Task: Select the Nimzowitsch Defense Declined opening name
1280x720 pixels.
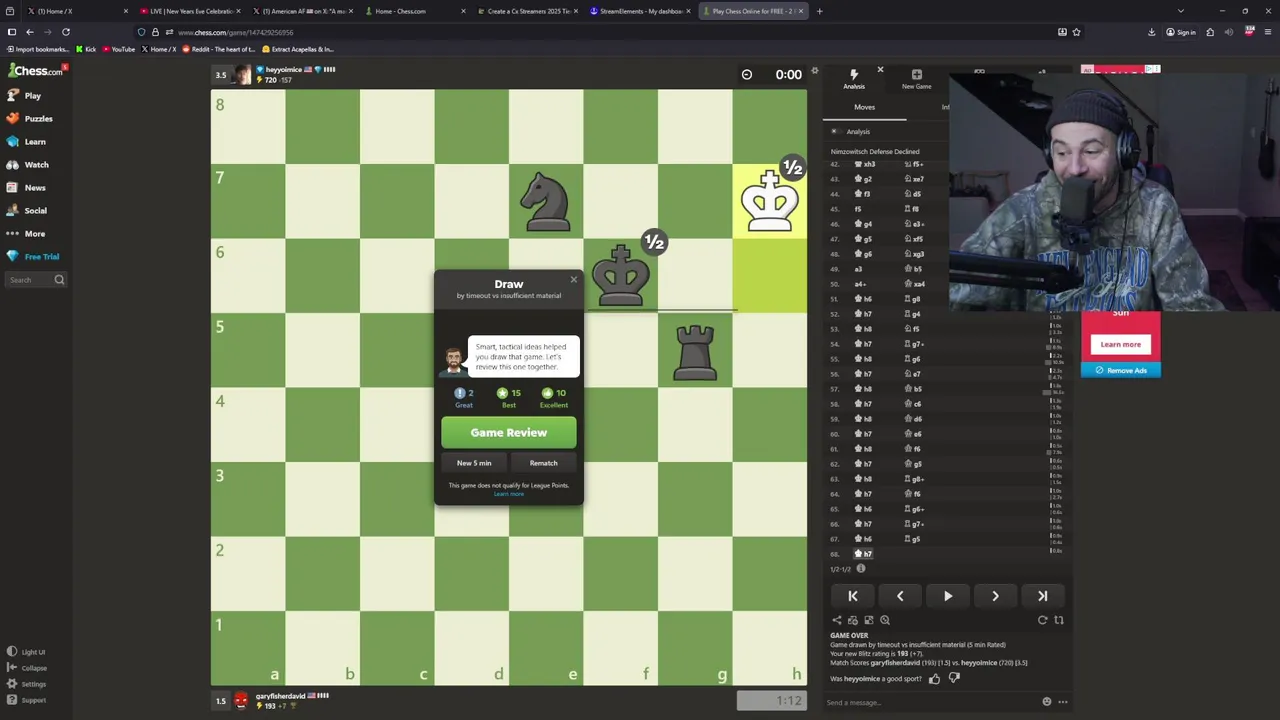Action: click(x=875, y=152)
